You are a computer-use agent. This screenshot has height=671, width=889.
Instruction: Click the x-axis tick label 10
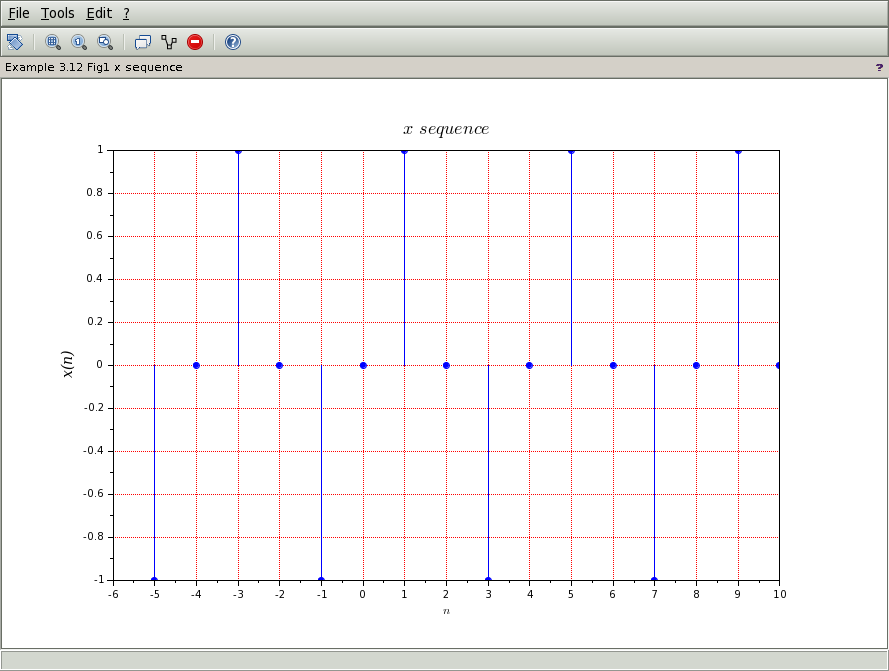[780, 594]
